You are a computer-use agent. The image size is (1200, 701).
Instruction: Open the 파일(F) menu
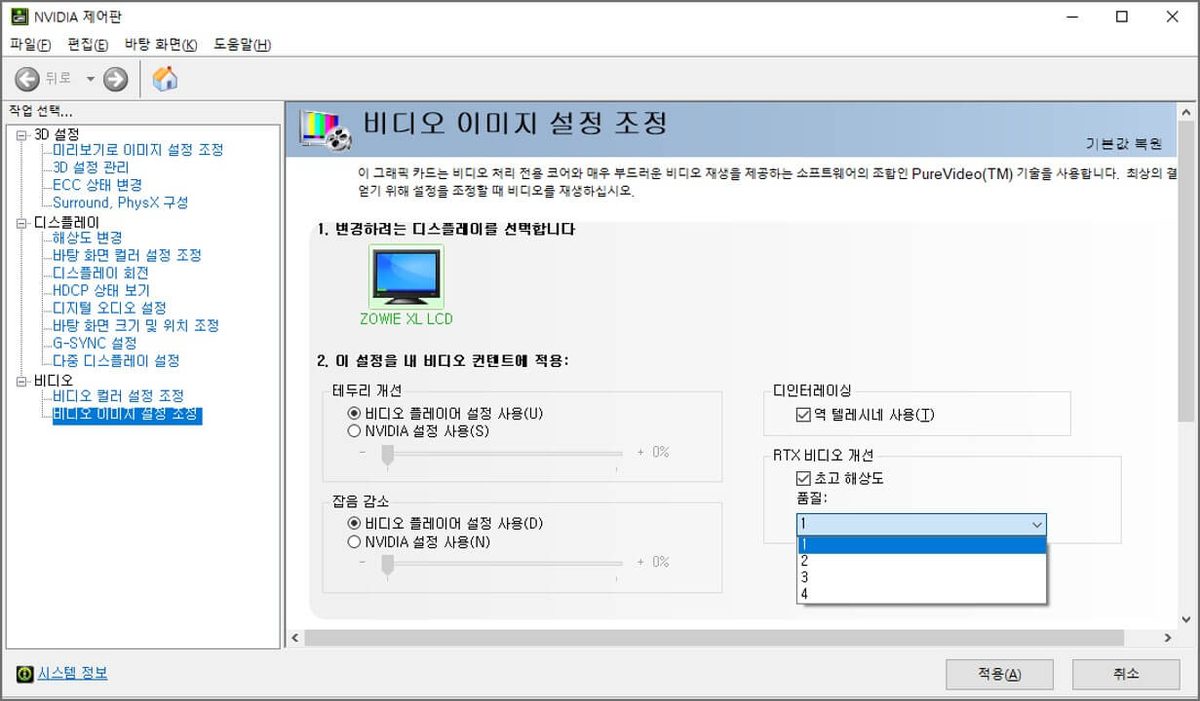(30, 45)
